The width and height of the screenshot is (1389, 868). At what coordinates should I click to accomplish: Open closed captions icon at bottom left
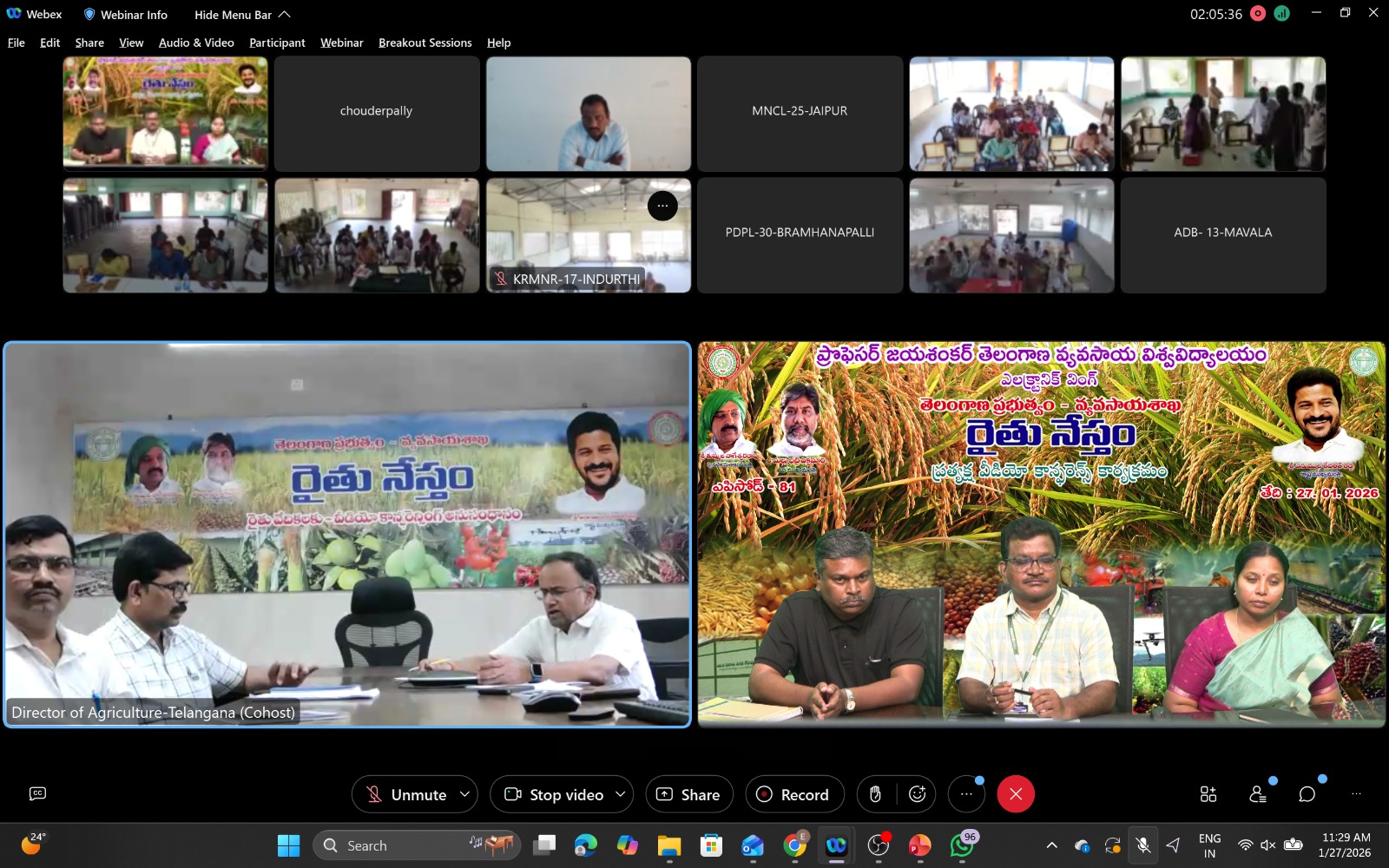[x=37, y=793]
